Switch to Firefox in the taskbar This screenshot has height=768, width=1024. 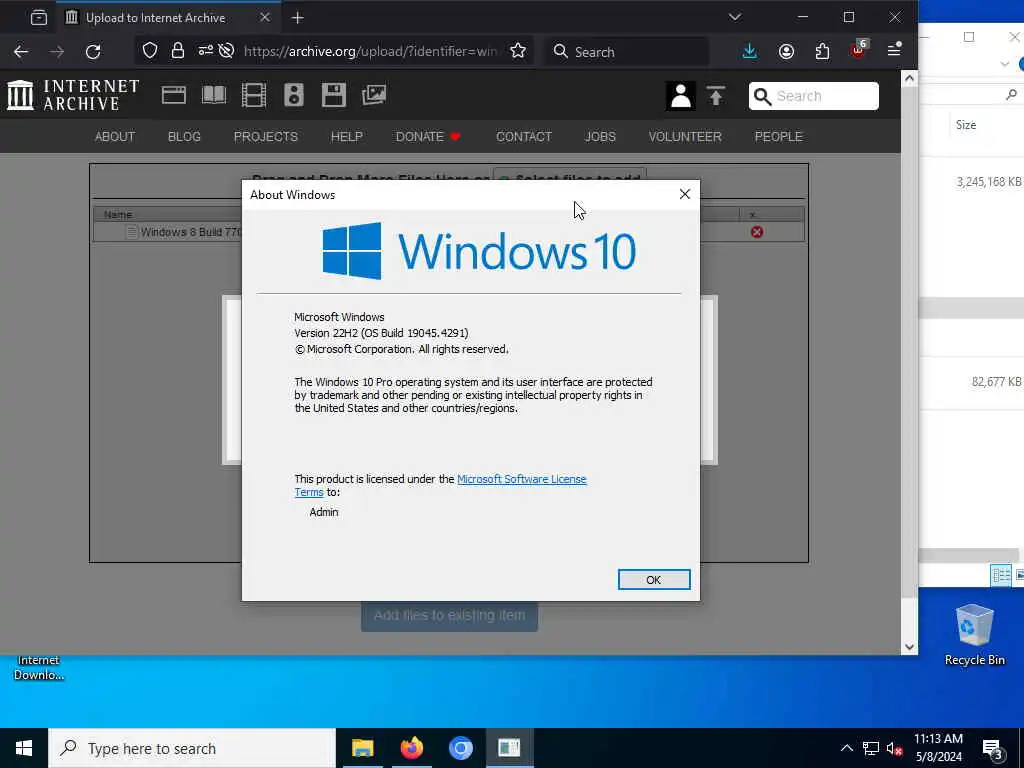click(x=411, y=748)
